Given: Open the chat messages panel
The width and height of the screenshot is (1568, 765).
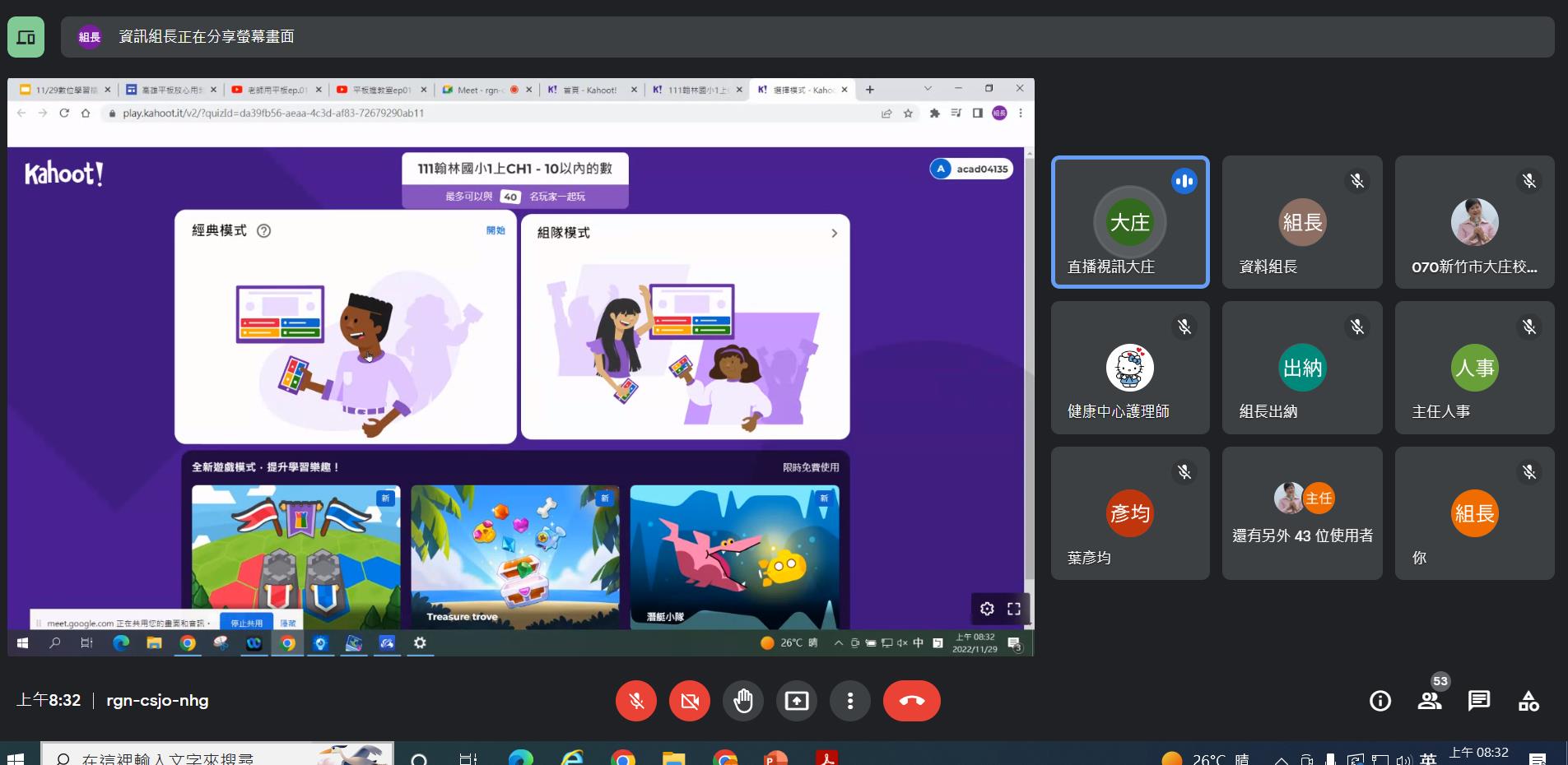Looking at the screenshot, I should point(1478,701).
